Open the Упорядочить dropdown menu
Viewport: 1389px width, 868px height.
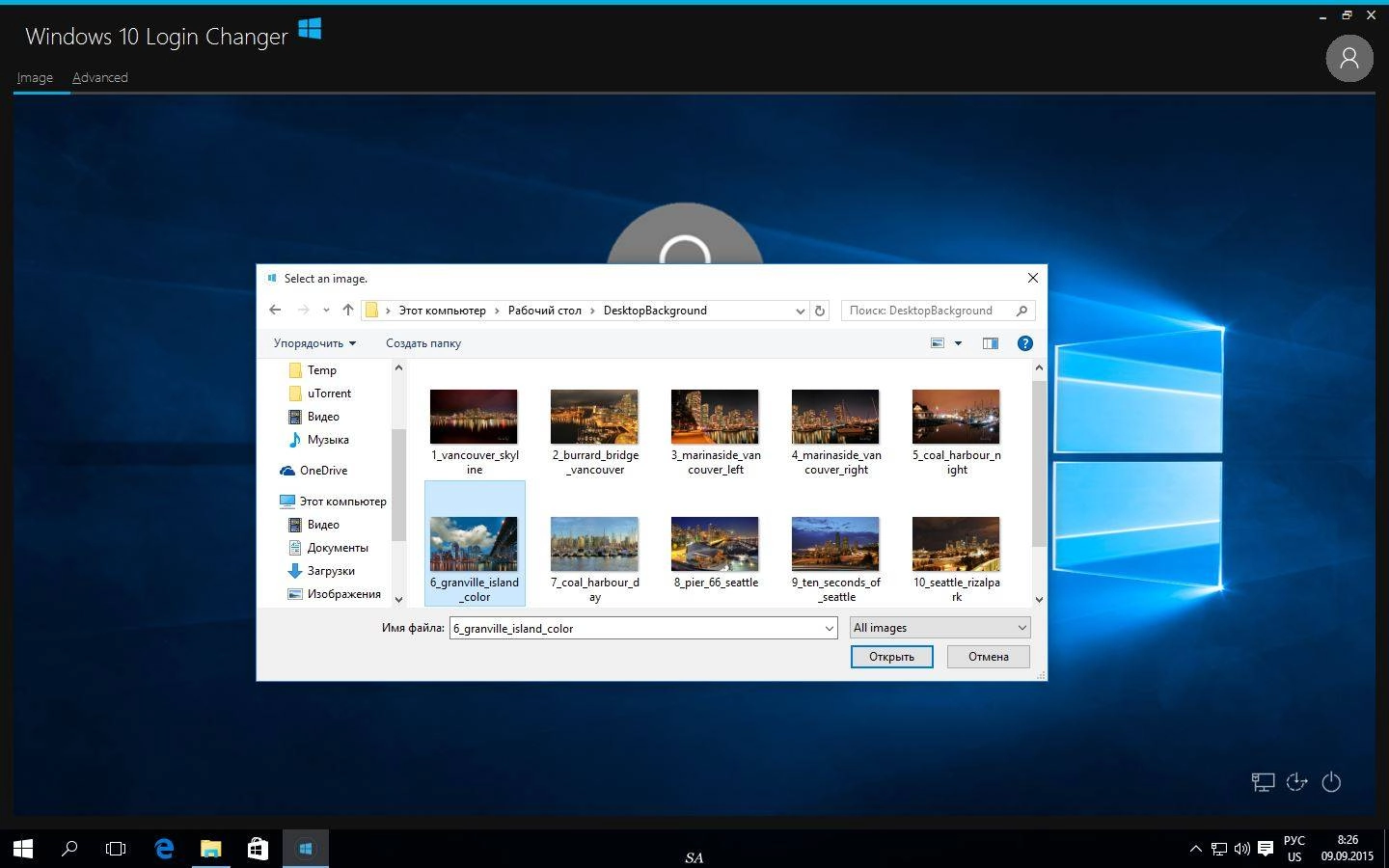click(x=314, y=343)
